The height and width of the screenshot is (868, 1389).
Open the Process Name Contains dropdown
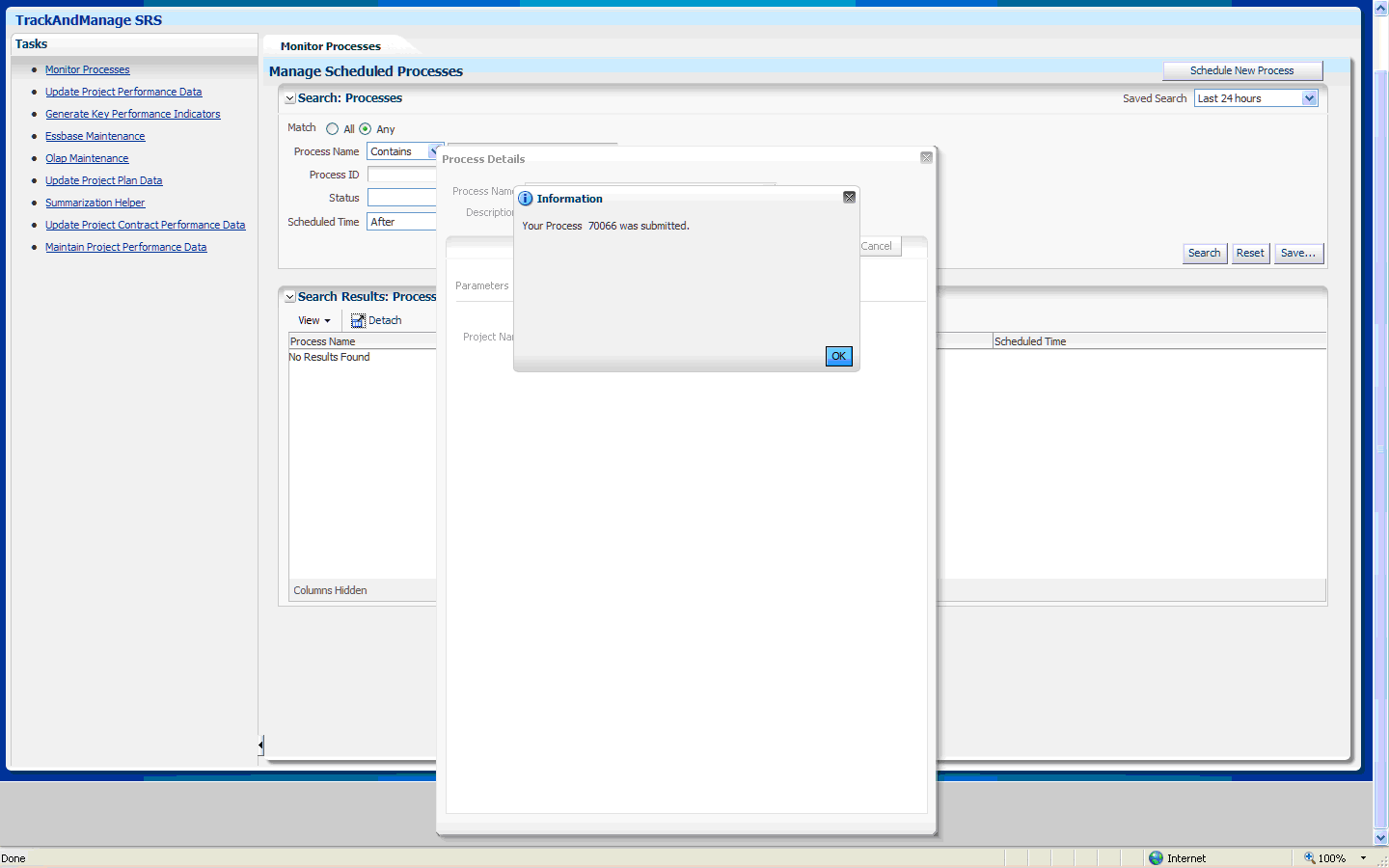[434, 150]
